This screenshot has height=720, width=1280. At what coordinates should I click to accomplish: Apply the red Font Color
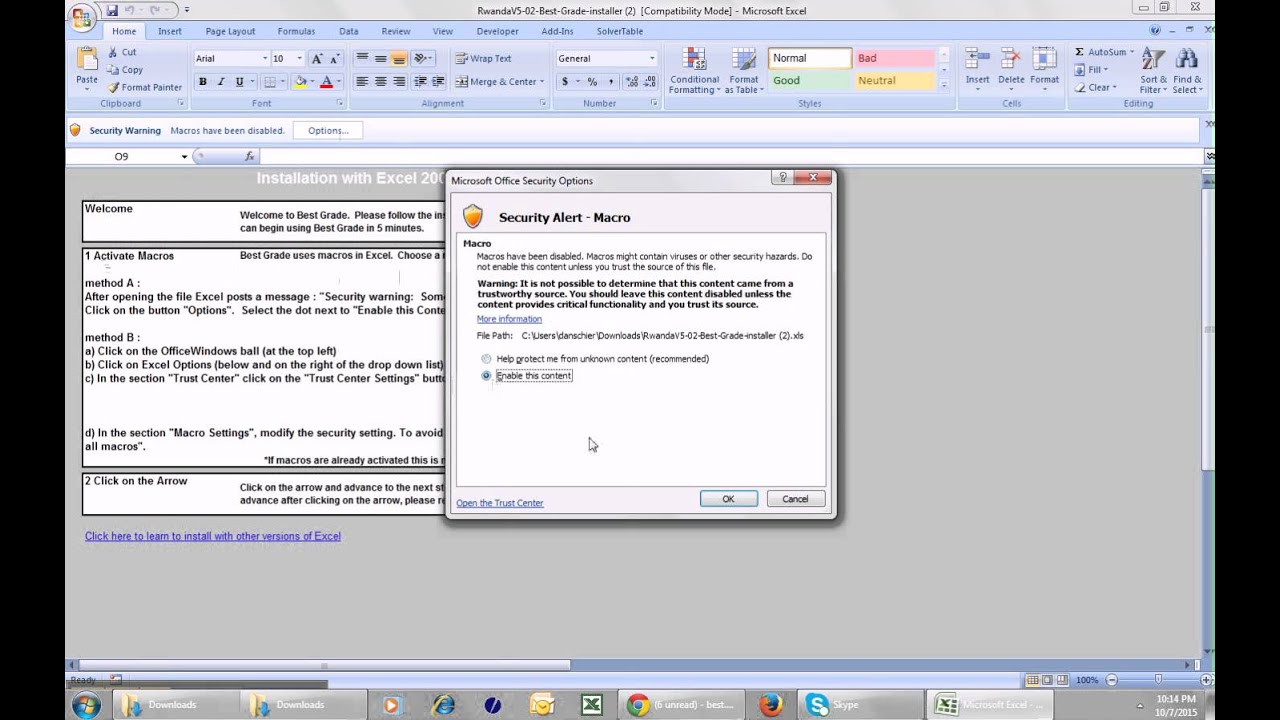pos(325,82)
